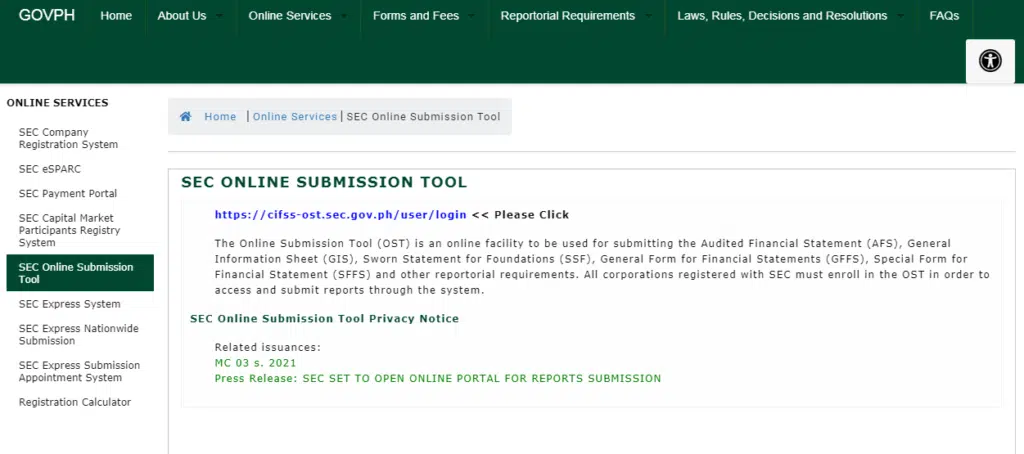The width and height of the screenshot is (1024, 454).
Task: Open the cifss-ost.sec.gov.ph login link
Action: (340, 215)
